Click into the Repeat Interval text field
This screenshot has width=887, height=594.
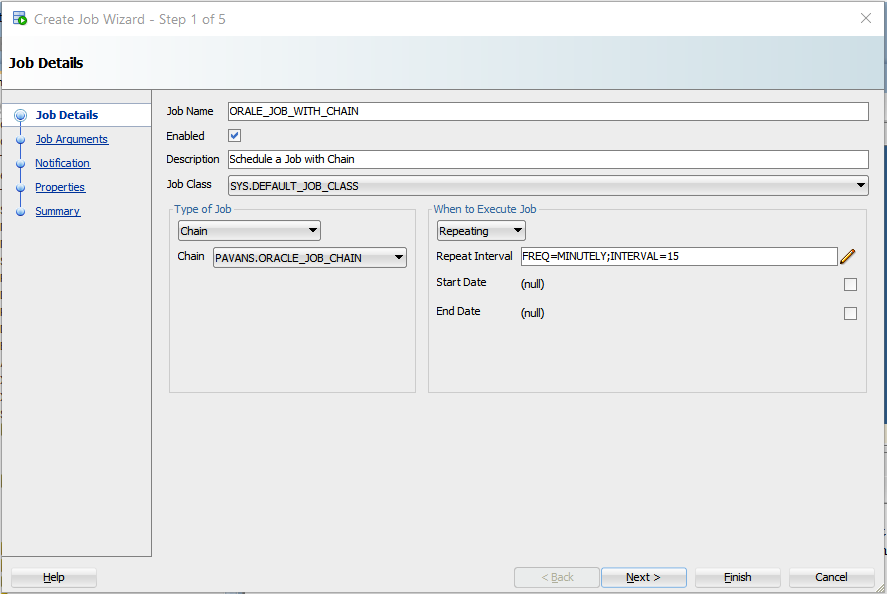tap(679, 256)
